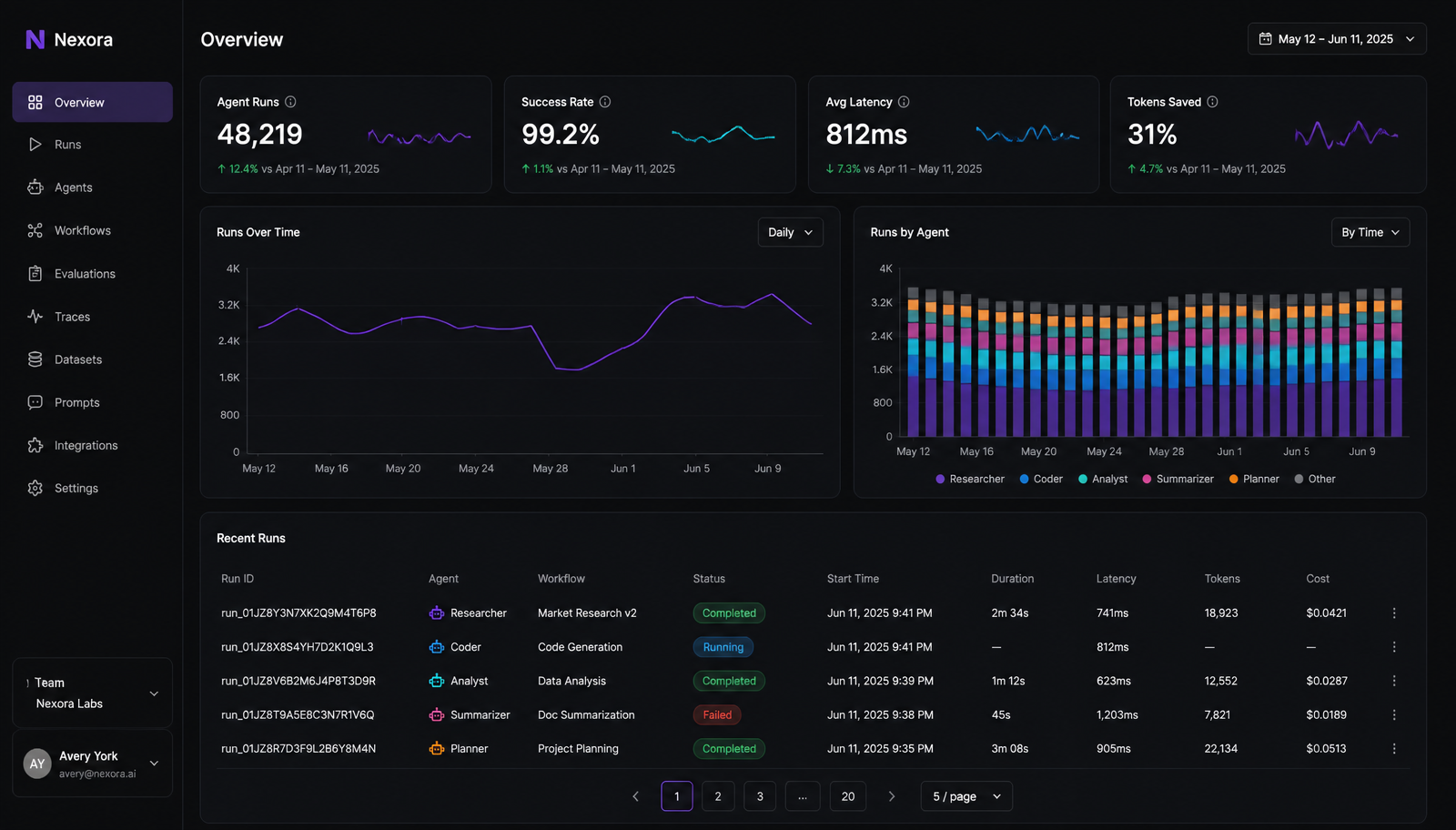This screenshot has height=830, width=1456.
Task: Click the 1,203ms latency value
Action: [x=1117, y=715]
